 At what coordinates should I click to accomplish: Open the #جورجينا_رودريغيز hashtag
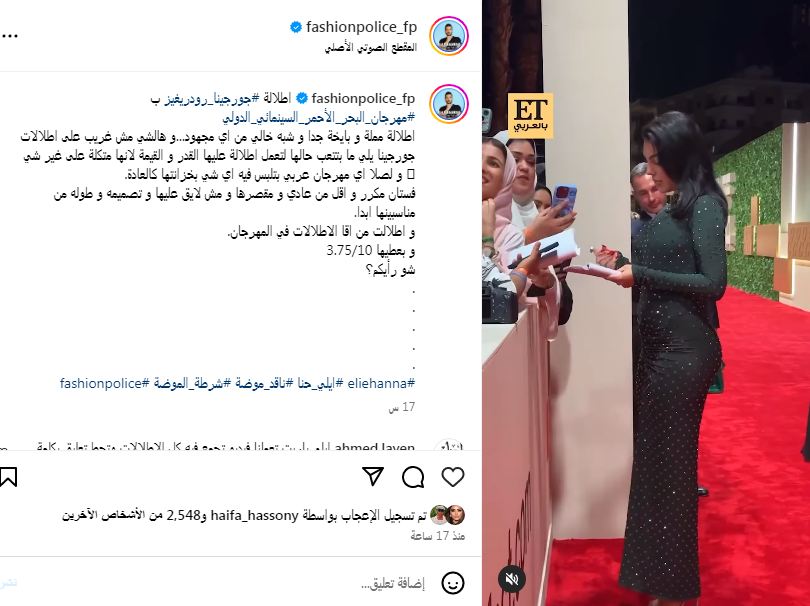[x=211, y=98]
